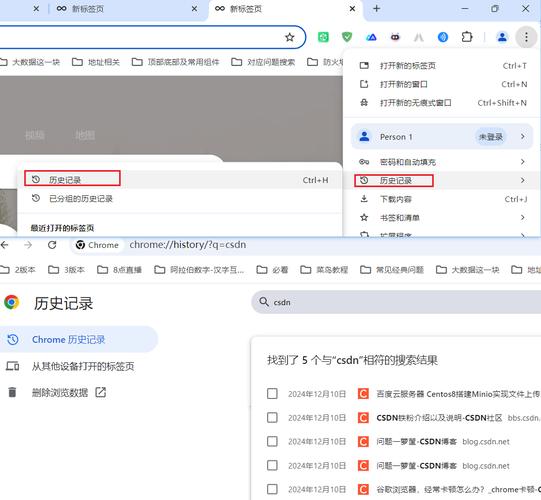The height and width of the screenshot is (500, 541).
Task: Click the CSDN favicon of the CSDN铁粉介绍 entry
Action: [x=363, y=418]
